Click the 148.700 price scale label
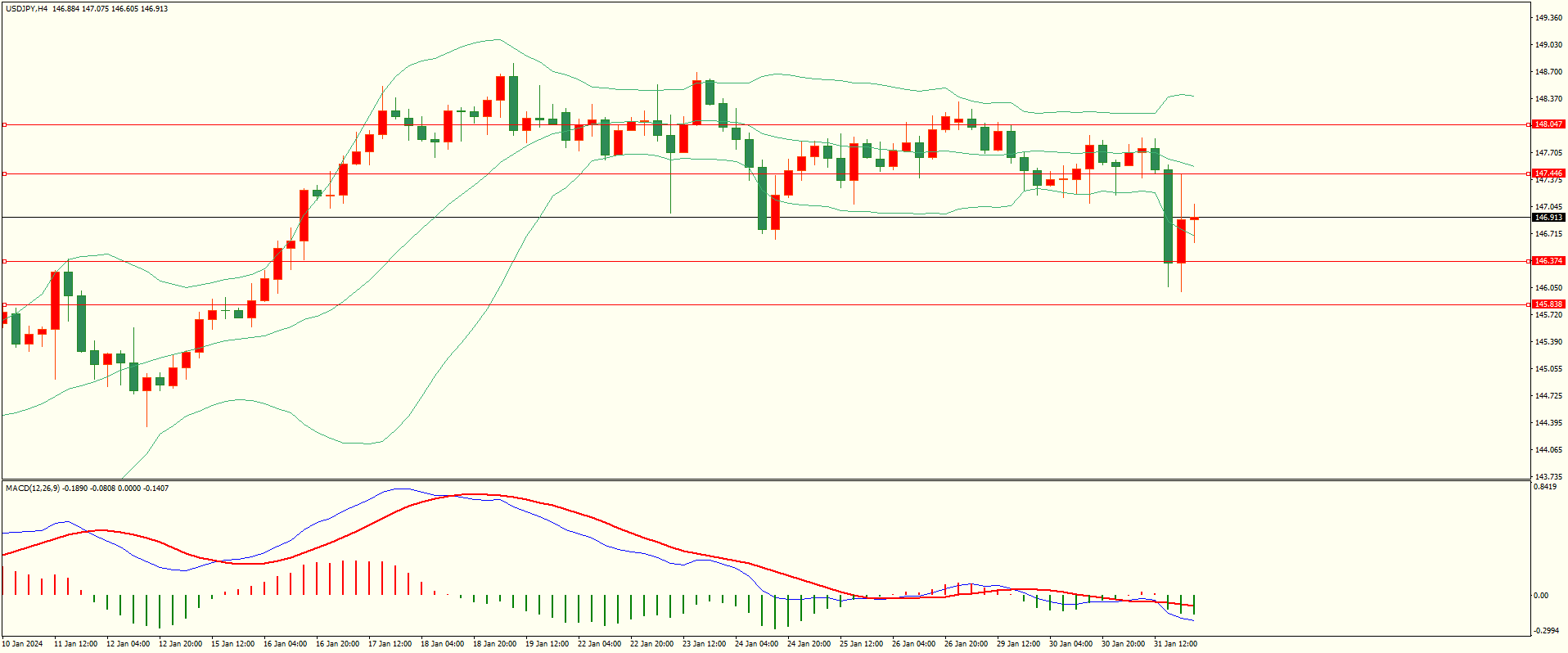 [1548, 72]
